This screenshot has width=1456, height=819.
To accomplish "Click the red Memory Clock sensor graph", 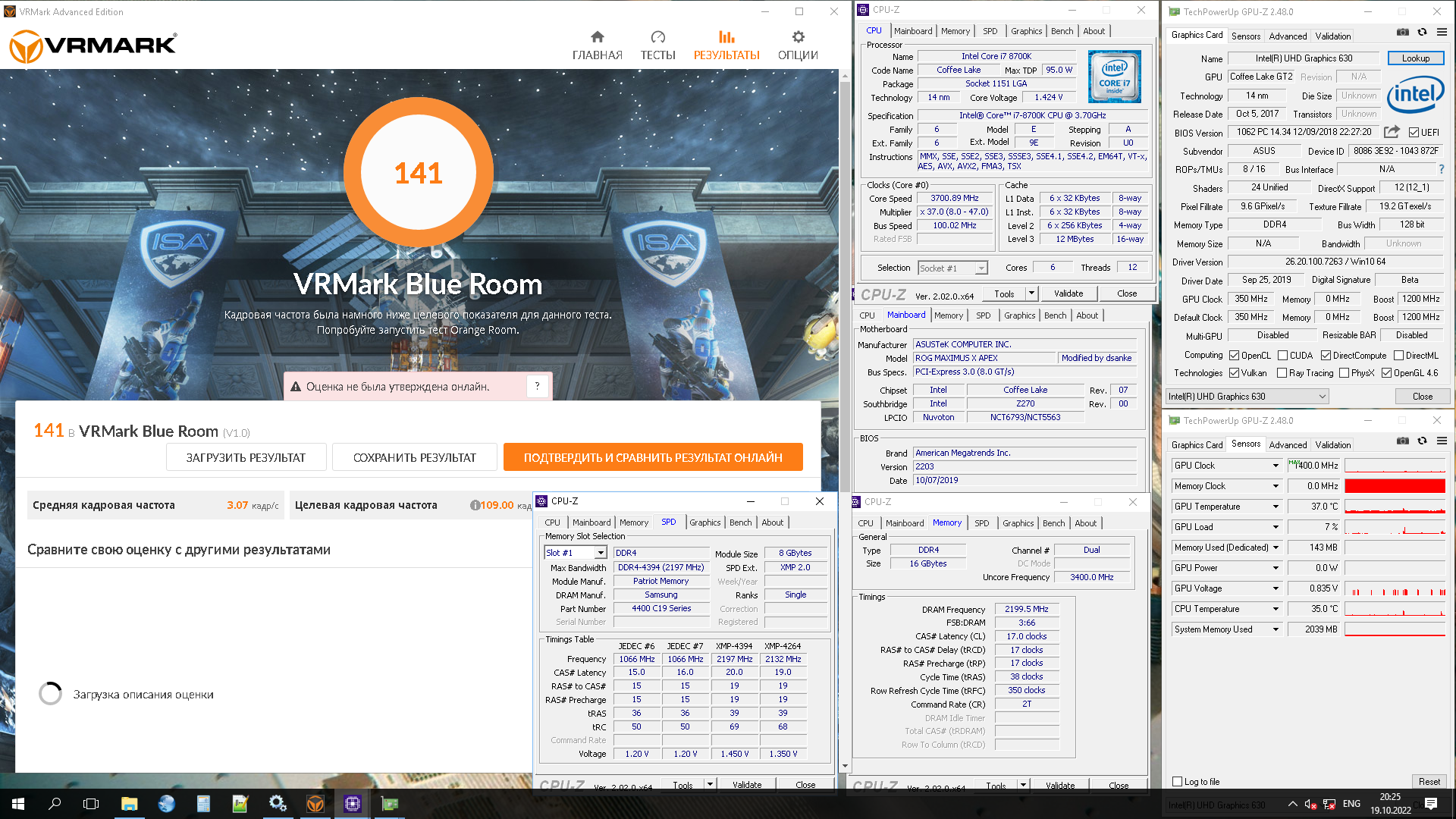I will click(x=1395, y=486).
